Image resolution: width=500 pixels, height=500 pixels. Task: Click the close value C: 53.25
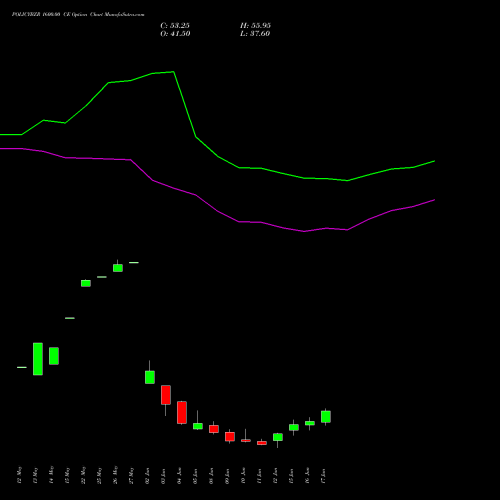pos(175,26)
